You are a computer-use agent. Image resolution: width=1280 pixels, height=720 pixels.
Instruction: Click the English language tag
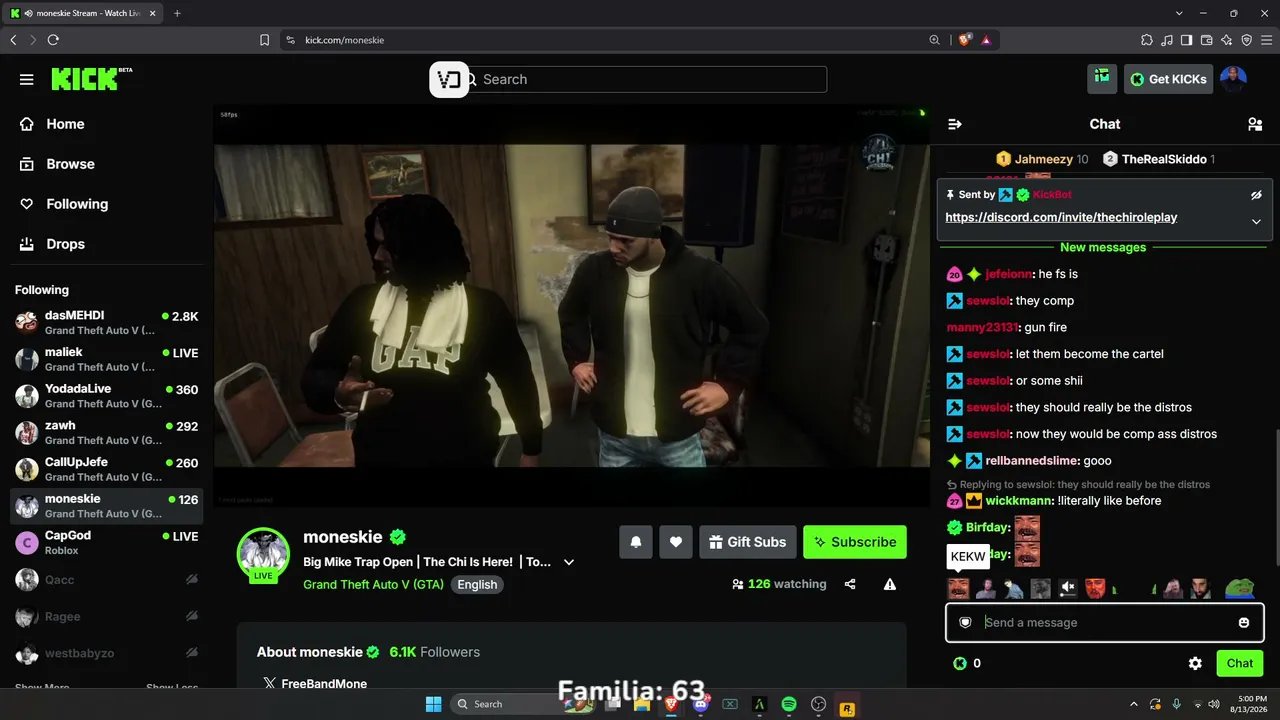[477, 584]
